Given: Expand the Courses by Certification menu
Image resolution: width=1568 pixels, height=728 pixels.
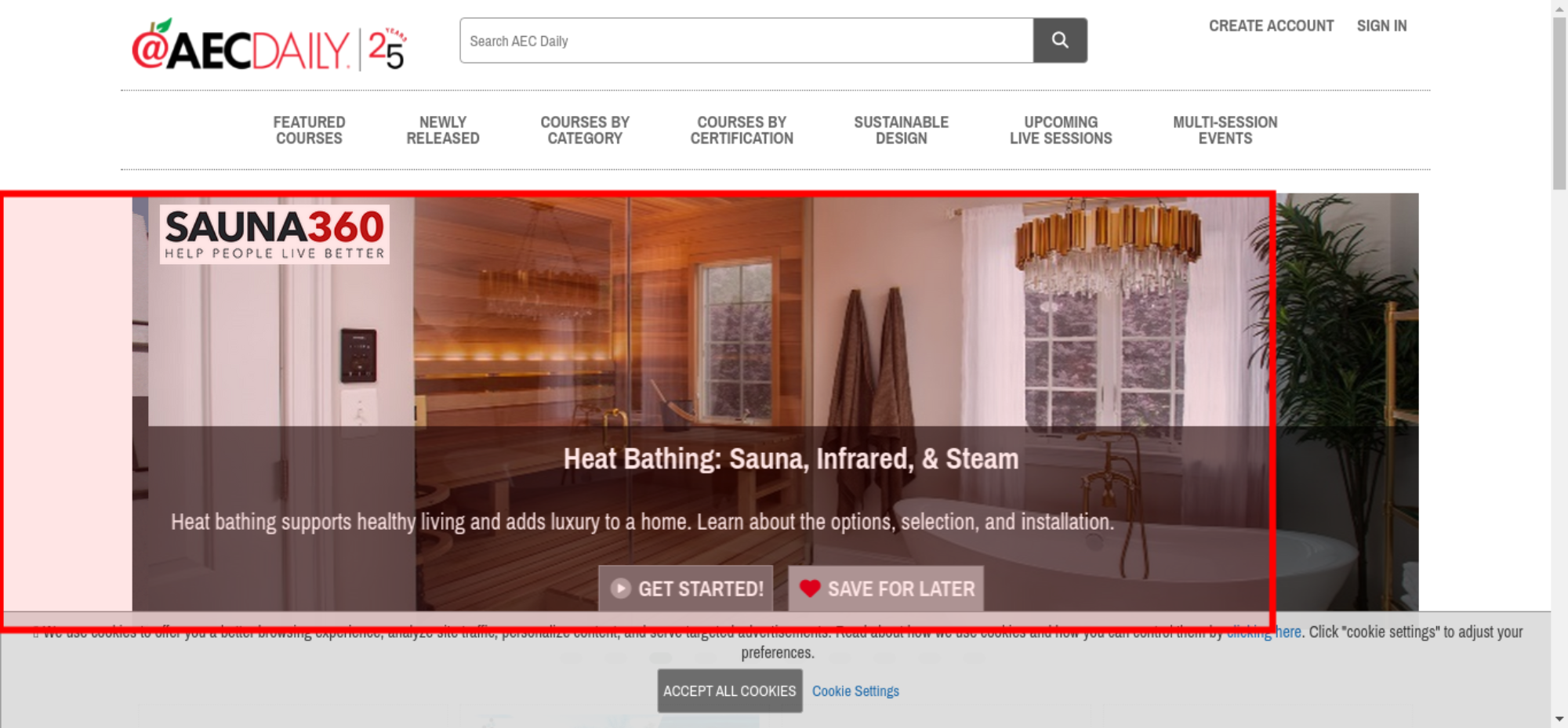Looking at the screenshot, I should click(742, 130).
